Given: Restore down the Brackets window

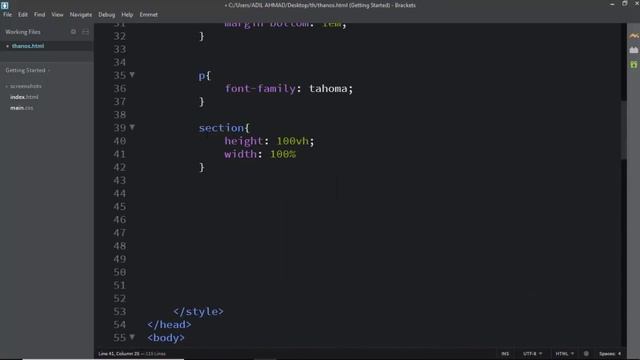Looking at the screenshot, I should pyautogui.click(x=624, y=4).
